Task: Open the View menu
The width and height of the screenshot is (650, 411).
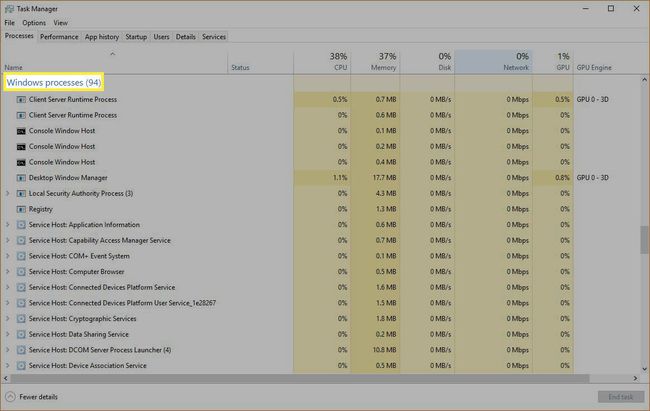Action: (x=61, y=23)
